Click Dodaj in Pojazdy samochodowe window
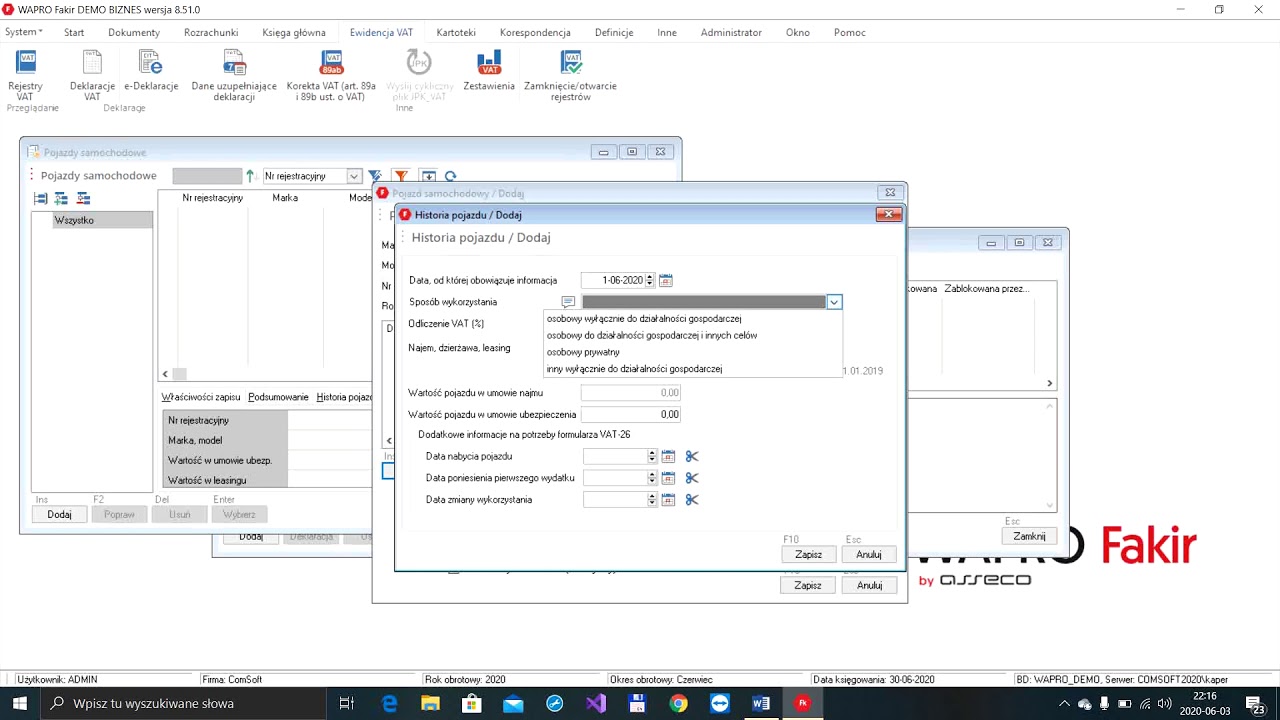Viewport: 1280px width, 720px height. coord(59,514)
